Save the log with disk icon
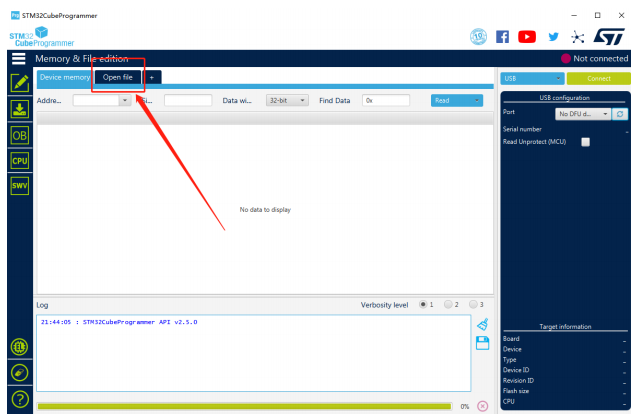Image resolution: width=634 pixels, height=414 pixels. point(482,342)
